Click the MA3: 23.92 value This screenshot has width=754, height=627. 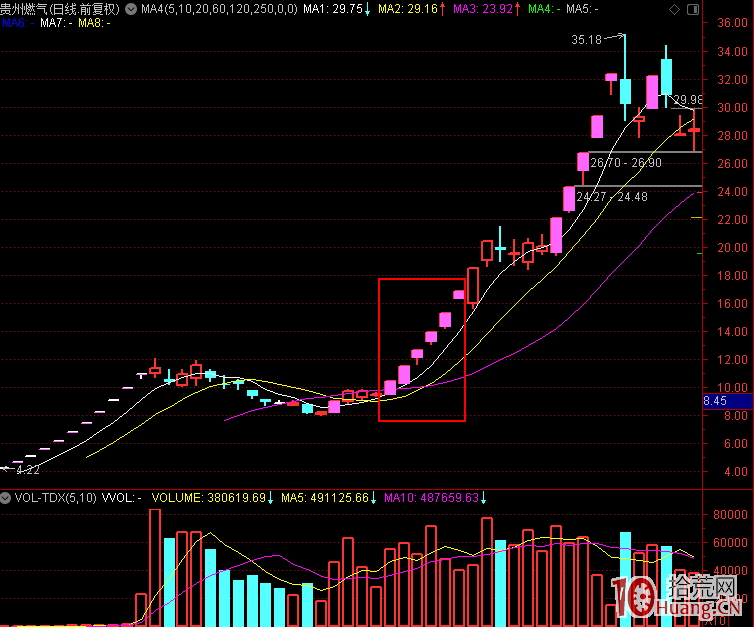tap(483, 9)
